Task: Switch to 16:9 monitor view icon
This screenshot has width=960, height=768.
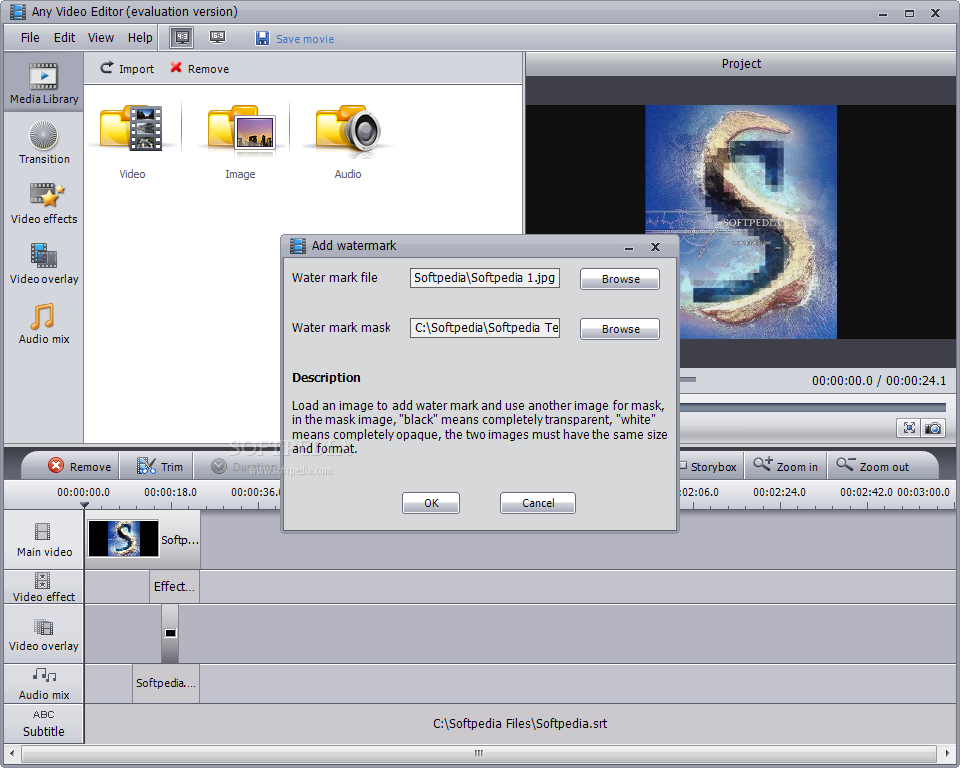Action: (x=217, y=37)
